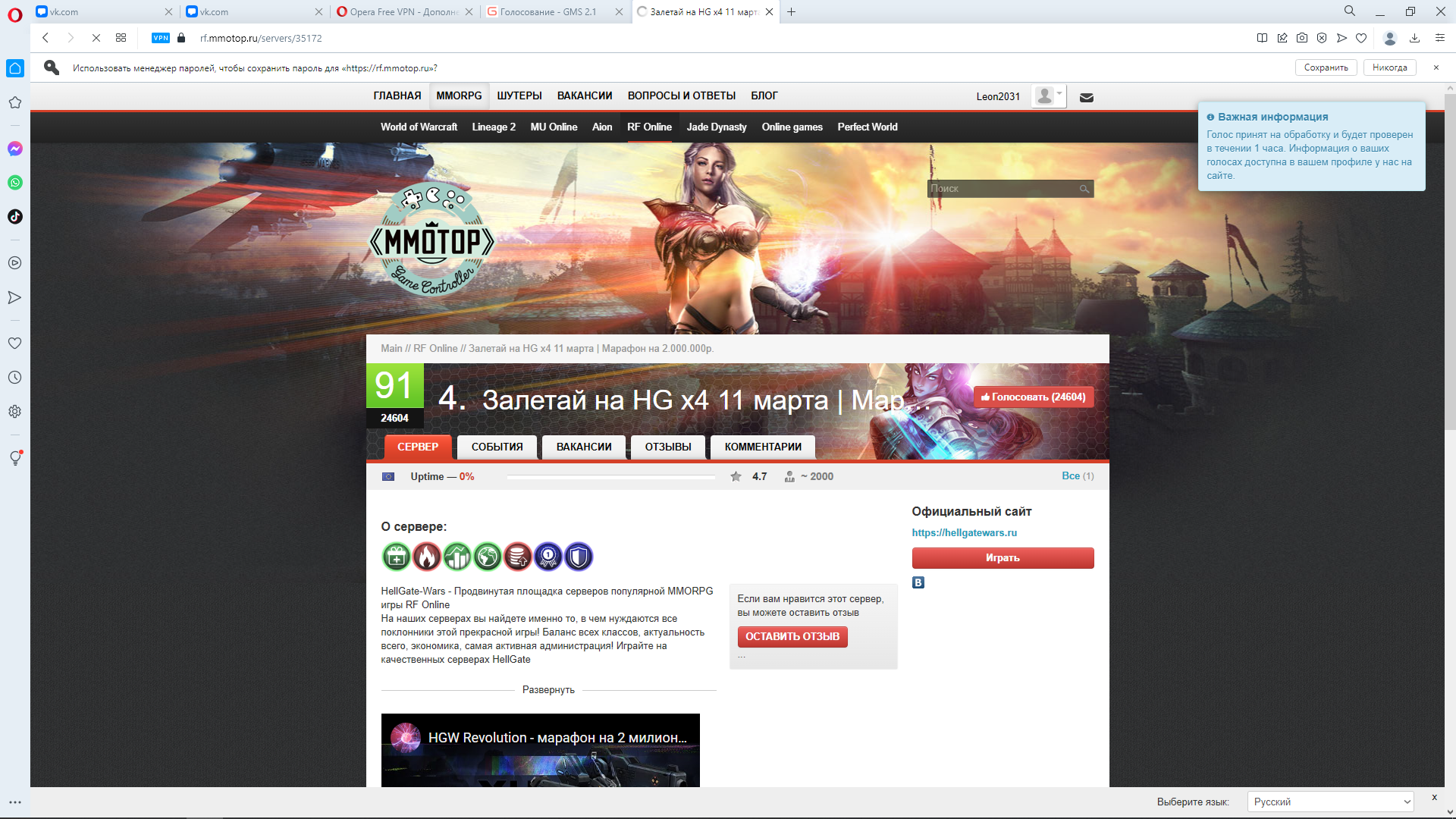
Task: Open the VK social link icon
Action: 918,583
